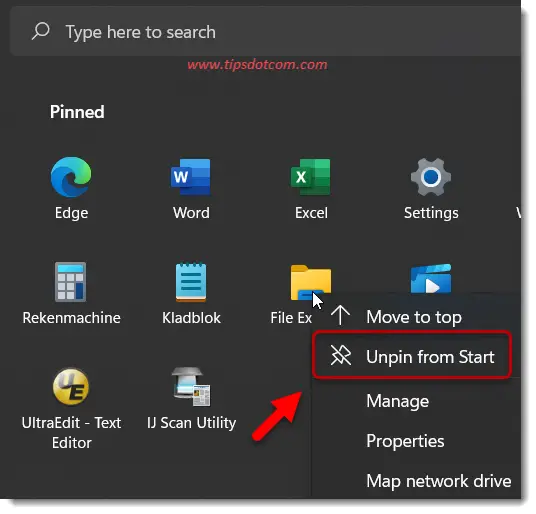536x514 pixels.
Task: Click the Edge label text
Action: (x=71, y=213)
